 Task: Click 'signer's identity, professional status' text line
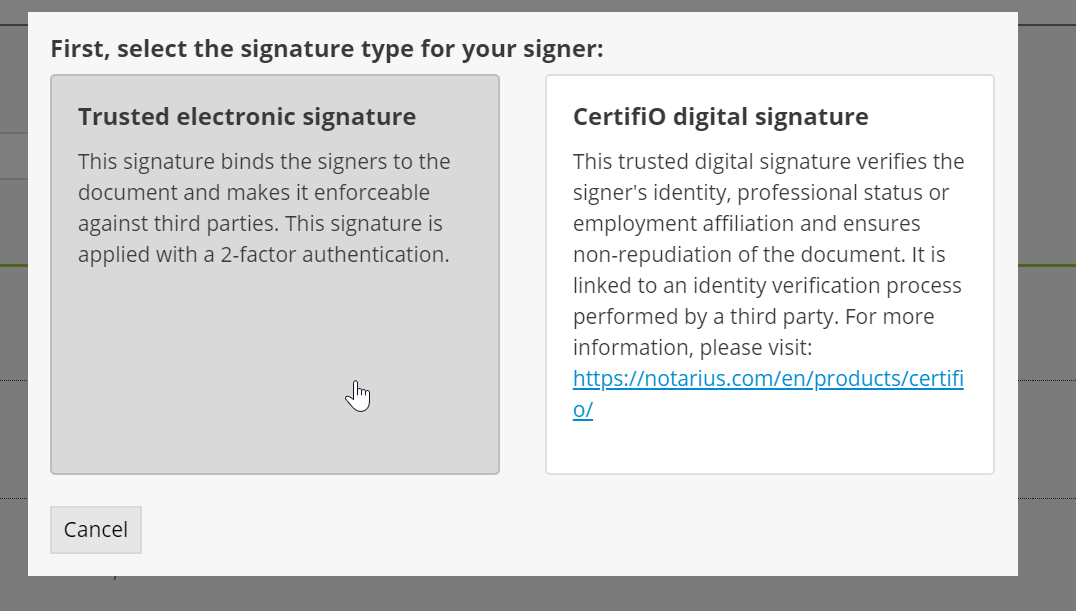point(761,192)
